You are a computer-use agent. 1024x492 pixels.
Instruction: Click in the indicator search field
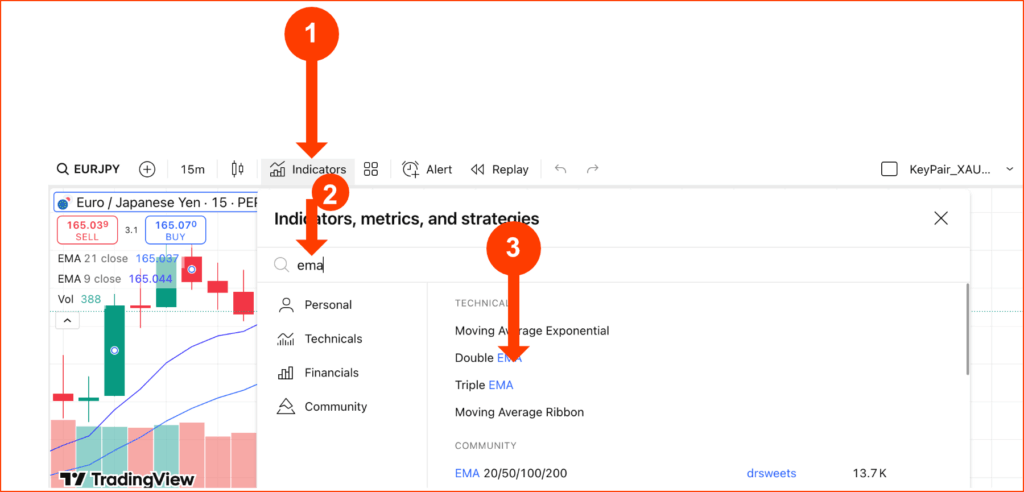click(614, 265)
